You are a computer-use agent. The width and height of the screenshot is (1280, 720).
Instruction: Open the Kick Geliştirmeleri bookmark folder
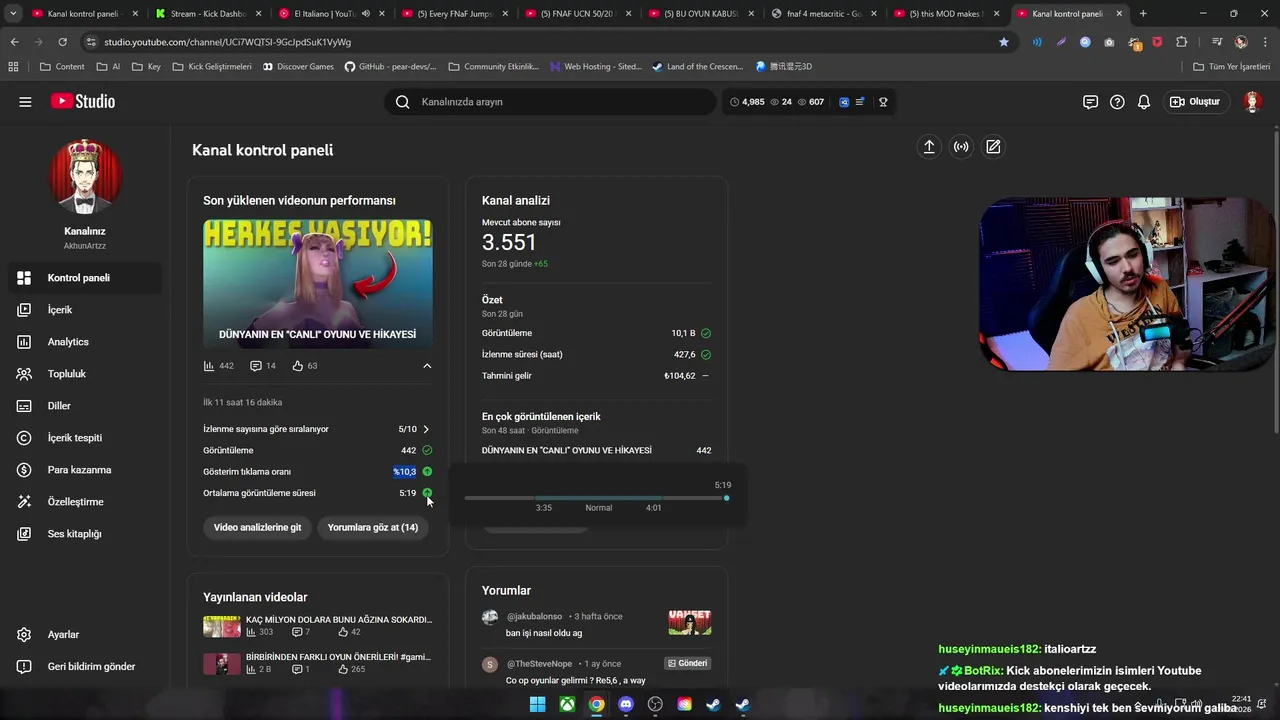coord(212,67)
